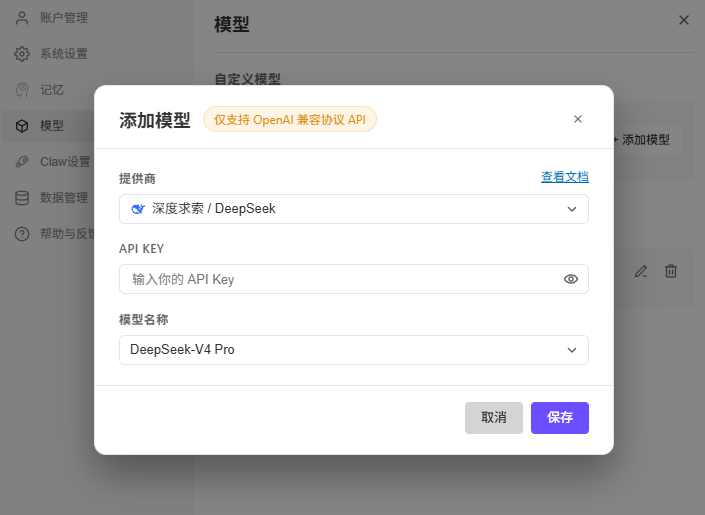Image resolution: width=705 pixels, height=515 pixels.
Task: Click the delete trash icon for custom model
Action: (x=671, y=271)
